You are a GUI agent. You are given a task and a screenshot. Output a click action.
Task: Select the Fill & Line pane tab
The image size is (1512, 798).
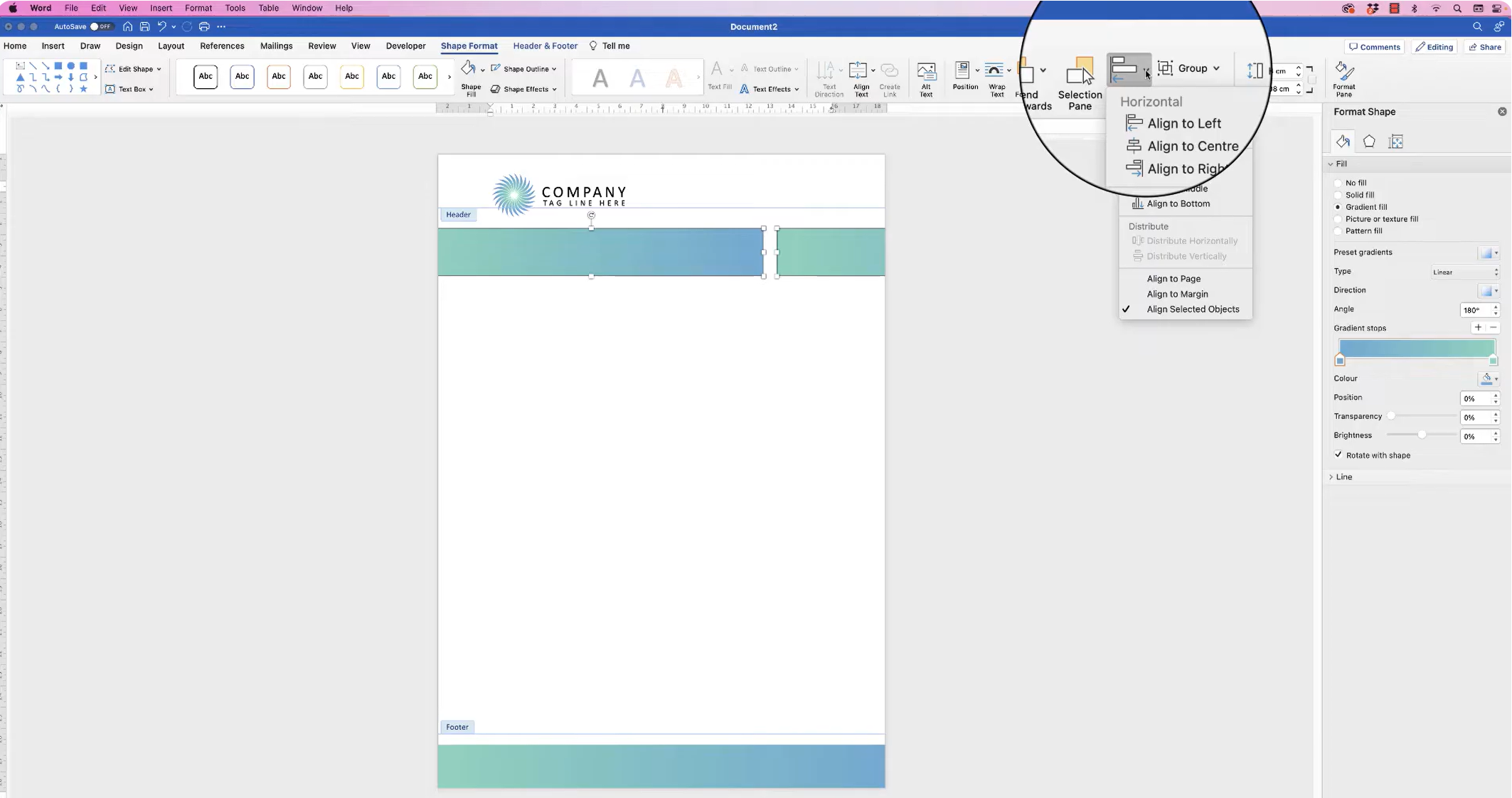point(1343,142)
